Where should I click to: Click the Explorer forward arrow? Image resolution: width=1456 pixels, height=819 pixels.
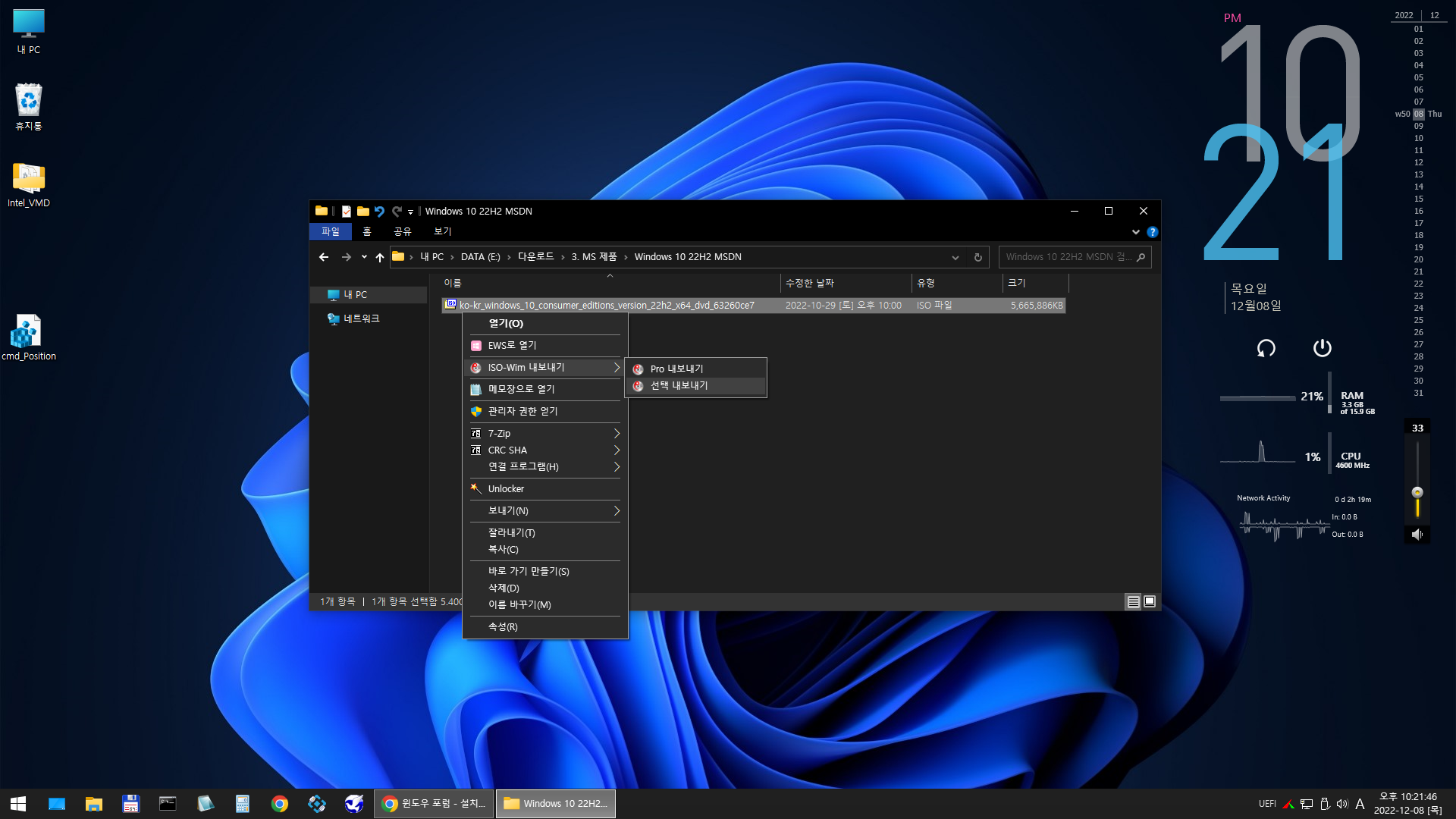[x=347, y=257]
